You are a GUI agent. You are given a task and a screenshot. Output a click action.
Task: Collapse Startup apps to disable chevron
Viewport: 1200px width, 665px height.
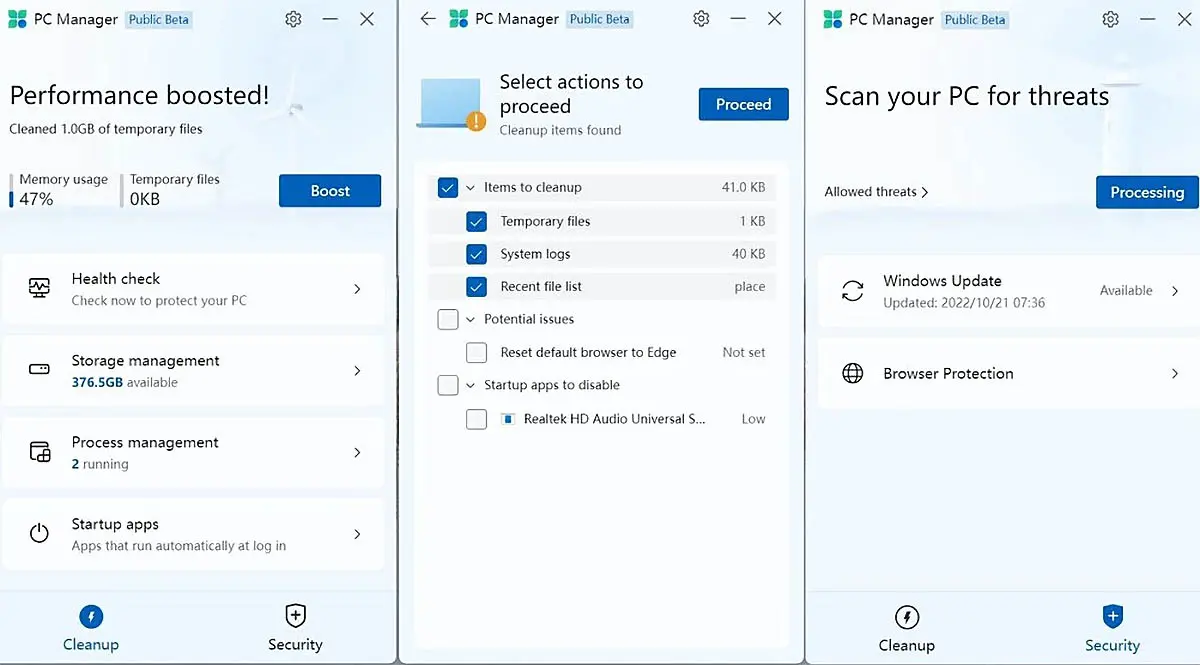(470, 385)
